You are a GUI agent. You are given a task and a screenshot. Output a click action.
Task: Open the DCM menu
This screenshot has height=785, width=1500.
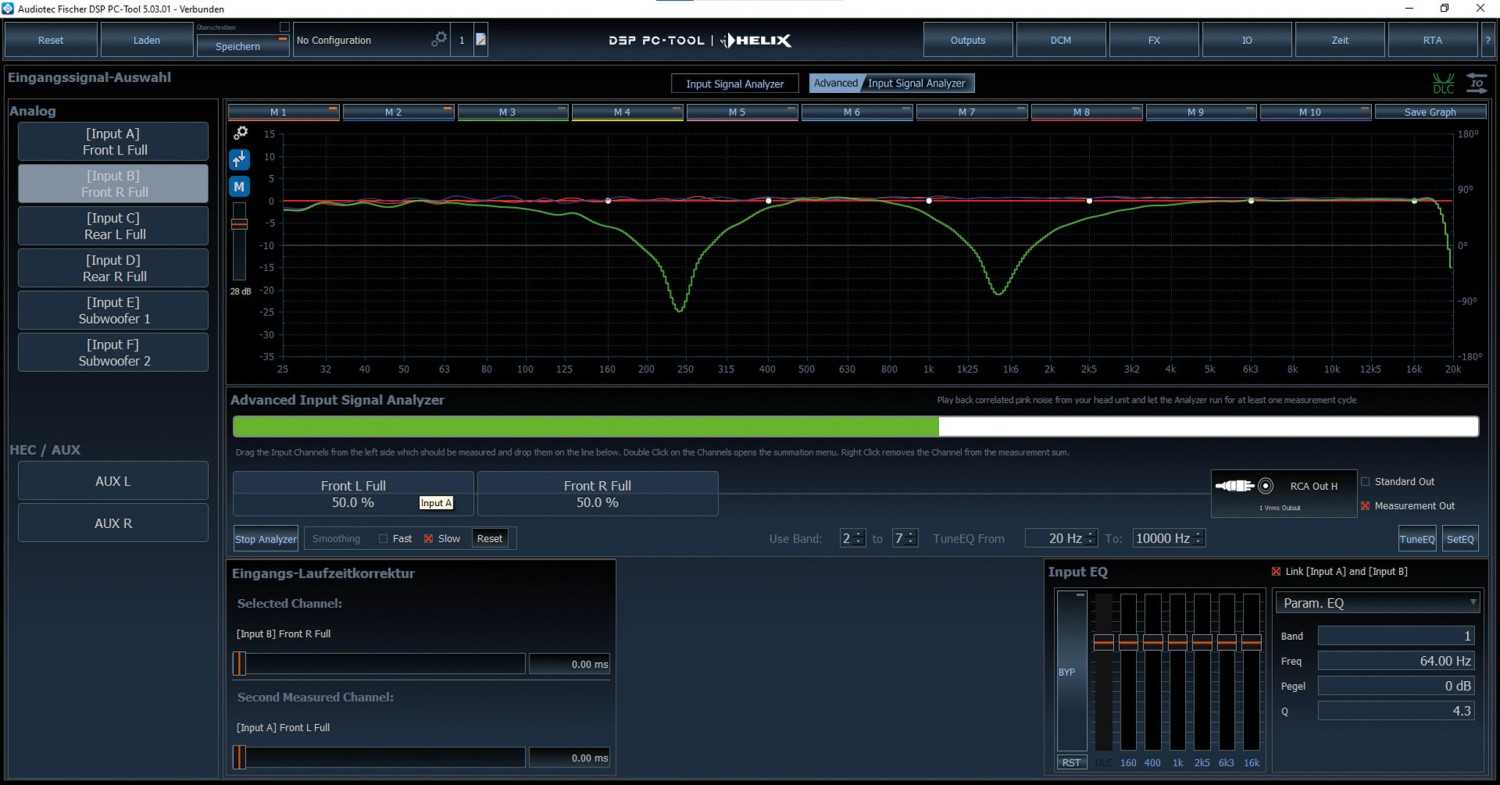pyautogui.click(x=1061, y=40)
